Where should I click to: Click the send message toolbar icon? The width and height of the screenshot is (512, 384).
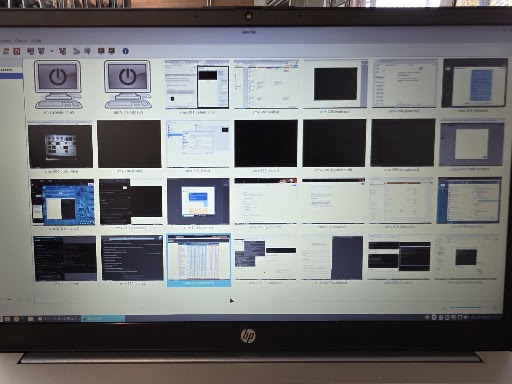click(88, 51)
